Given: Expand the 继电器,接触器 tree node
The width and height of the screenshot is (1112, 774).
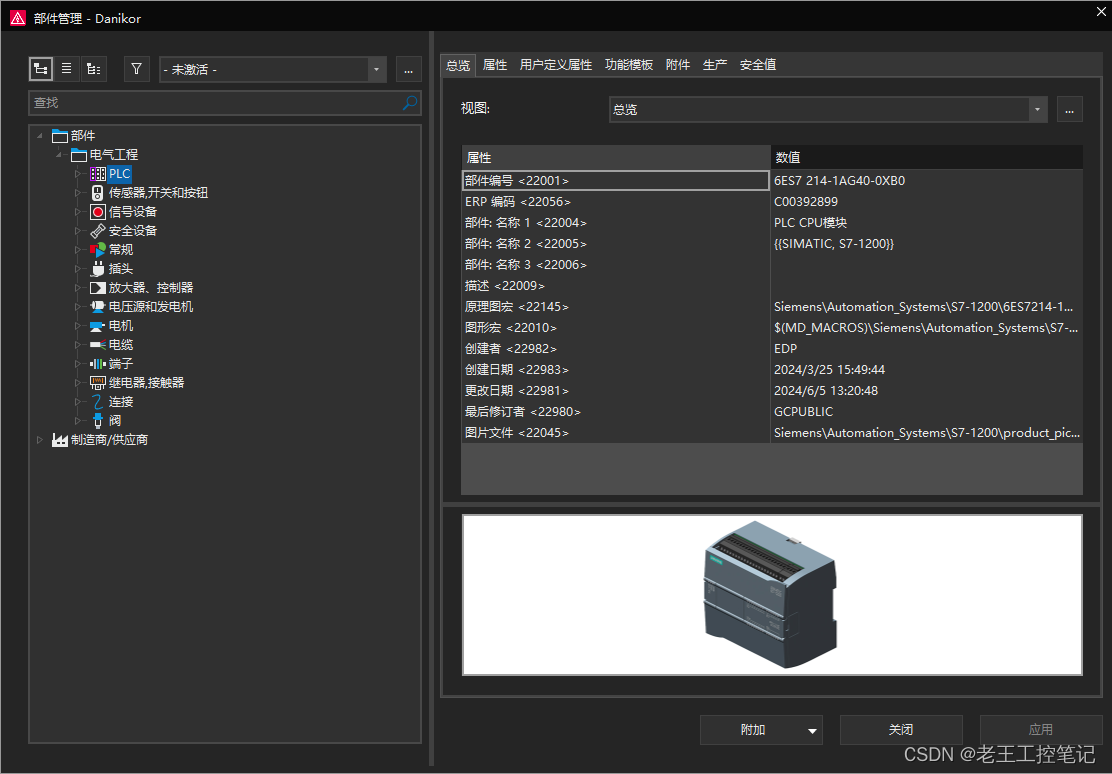Looking at the screenshot, I should click(x=78, y=383).
